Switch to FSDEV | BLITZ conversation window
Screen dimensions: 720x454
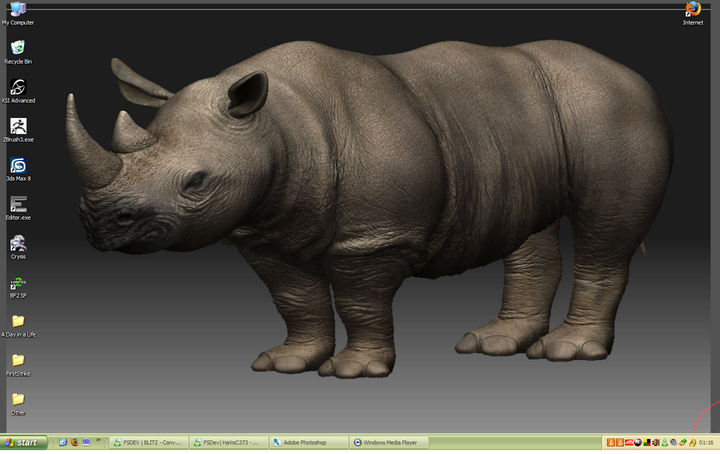(149, 443)
